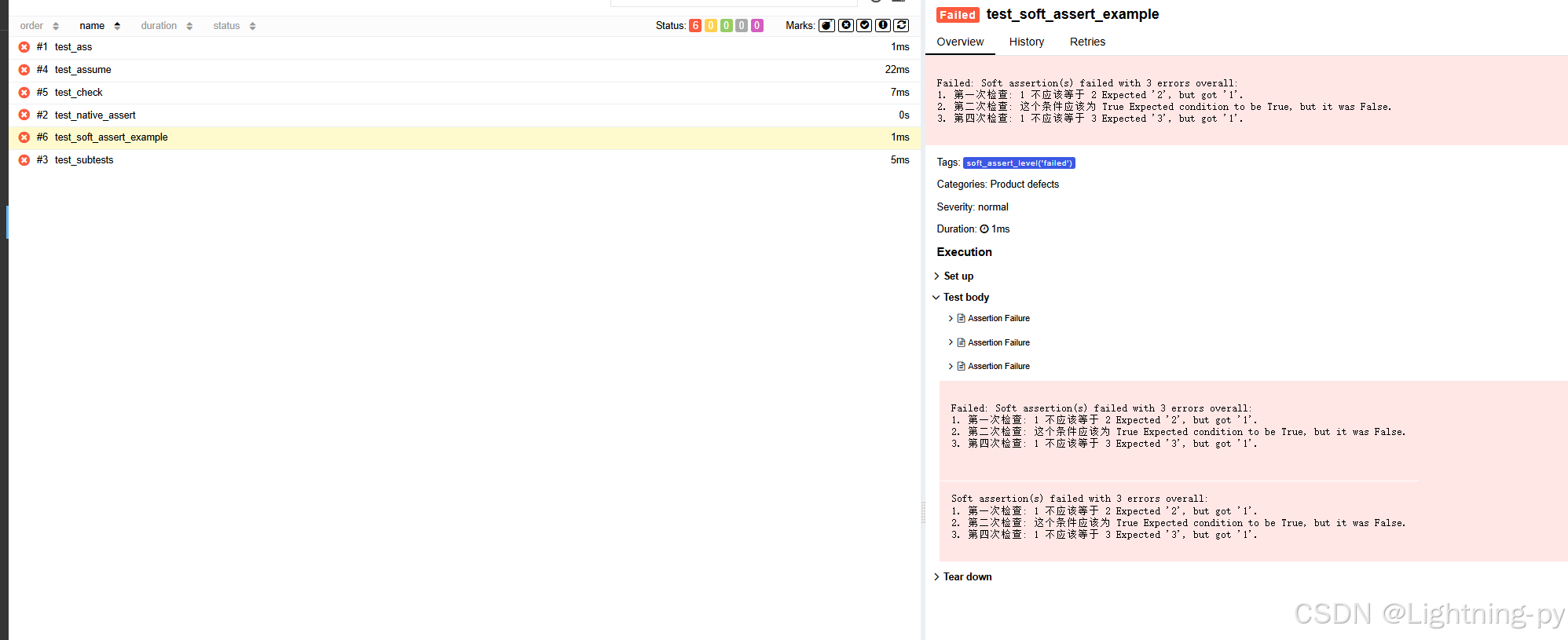The width and height of the screenshot is (1568, 640).
Task: Click failed status icon of test_soft_assert_example
Action: coord(24,137)
